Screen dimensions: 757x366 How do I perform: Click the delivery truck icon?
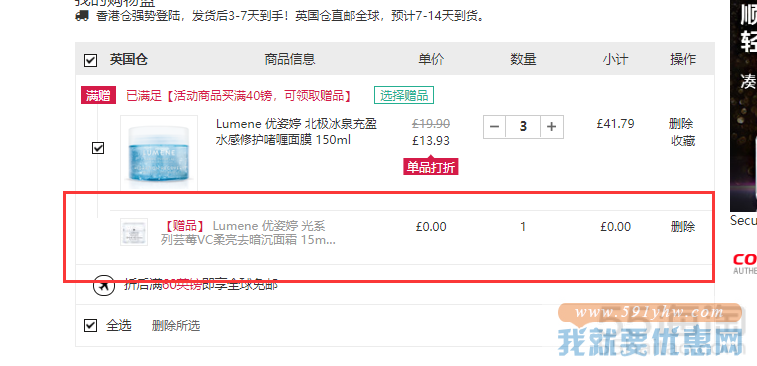tap(82, 15)
